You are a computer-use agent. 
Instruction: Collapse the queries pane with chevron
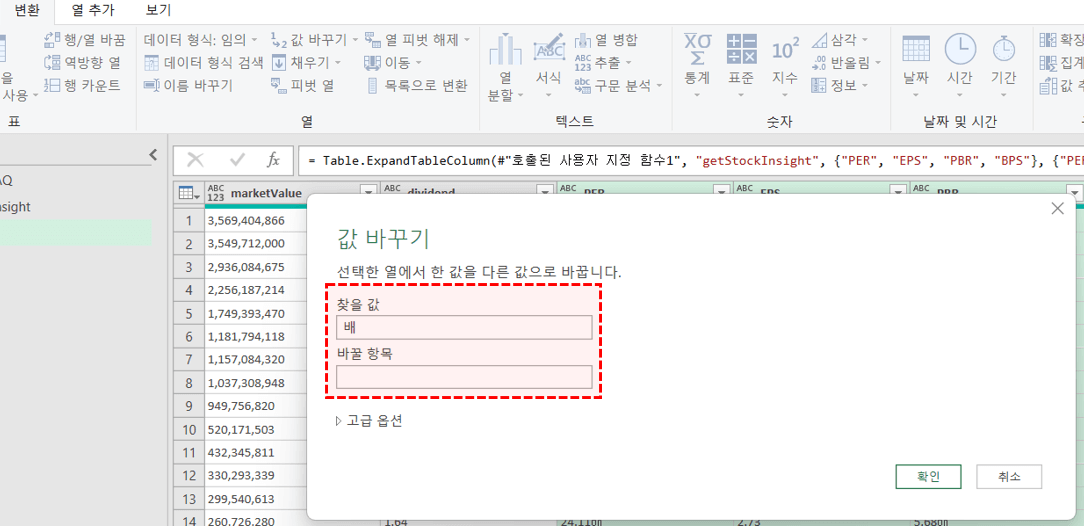point(153,155)
